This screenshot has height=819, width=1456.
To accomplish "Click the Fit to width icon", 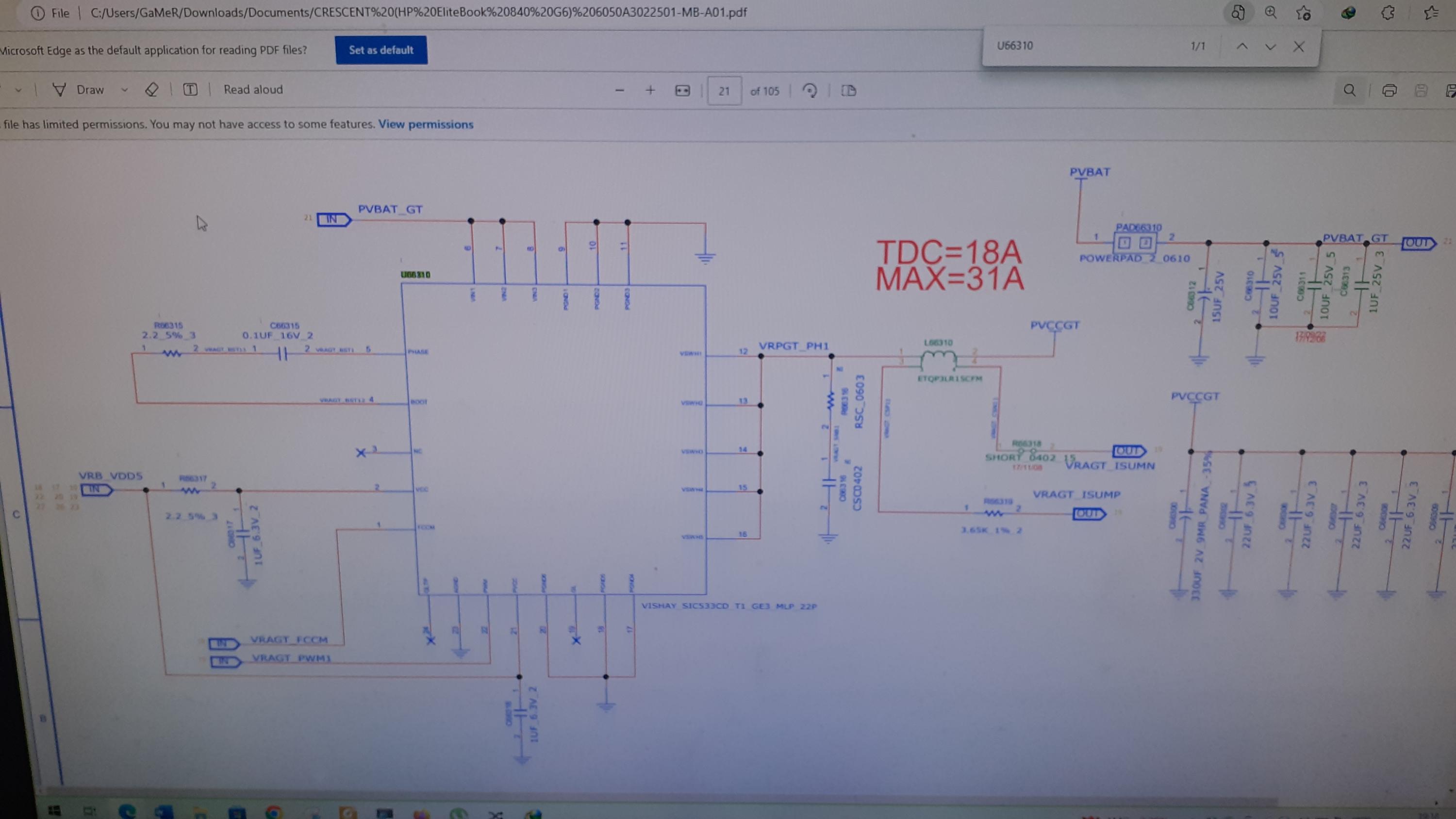I will click(x=682, y=91).
